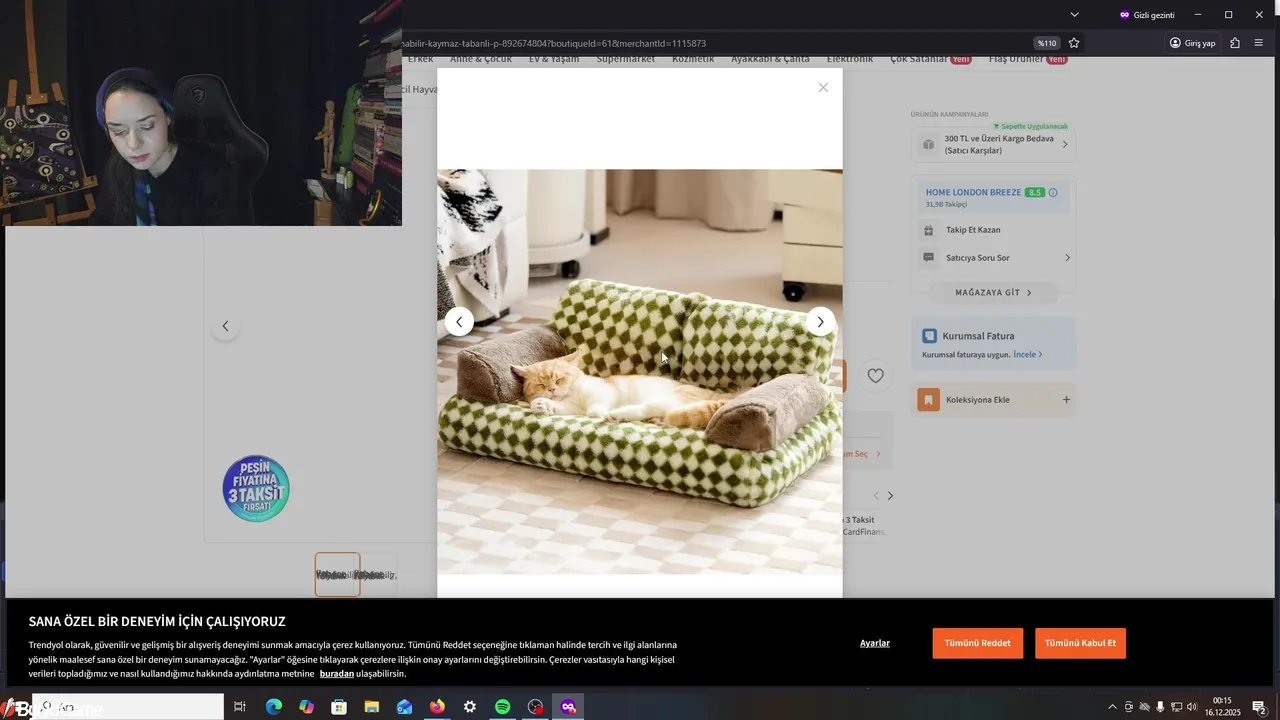
Task: Bookmark page with star icon
Action: (1074, 43)
